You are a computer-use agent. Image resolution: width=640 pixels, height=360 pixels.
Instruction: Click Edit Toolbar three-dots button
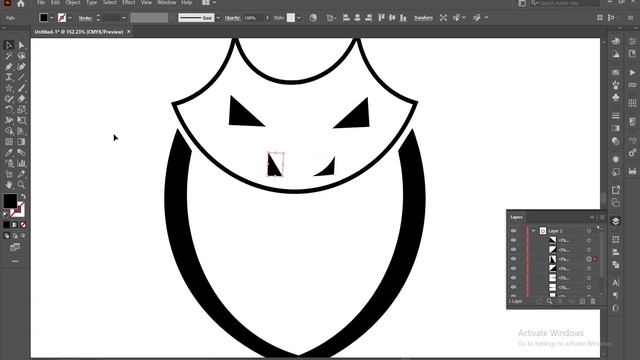(x=15, y=261)
